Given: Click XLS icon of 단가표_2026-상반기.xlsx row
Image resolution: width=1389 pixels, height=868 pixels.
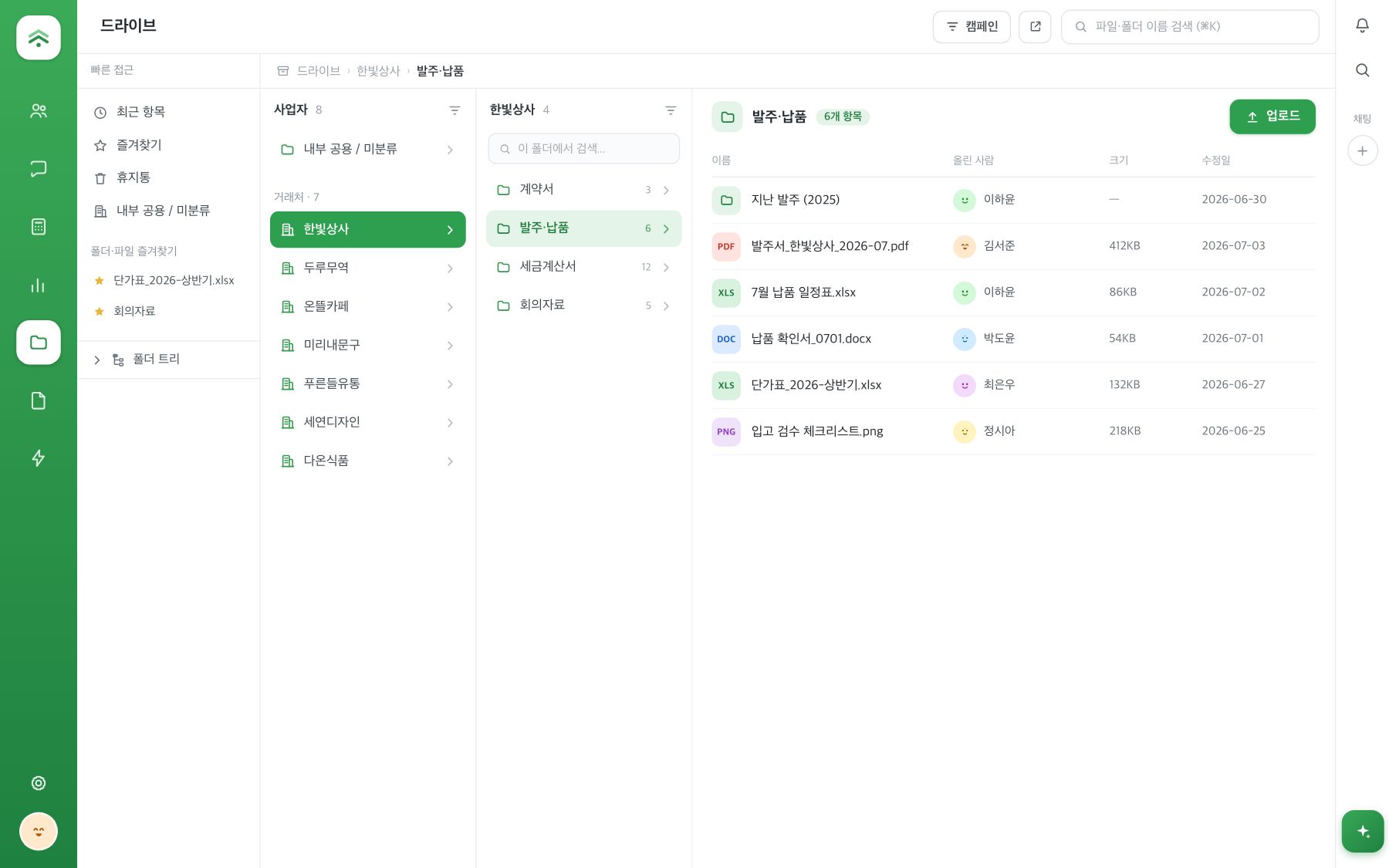Looking at the screenshot, I should (x=726, y=385).
